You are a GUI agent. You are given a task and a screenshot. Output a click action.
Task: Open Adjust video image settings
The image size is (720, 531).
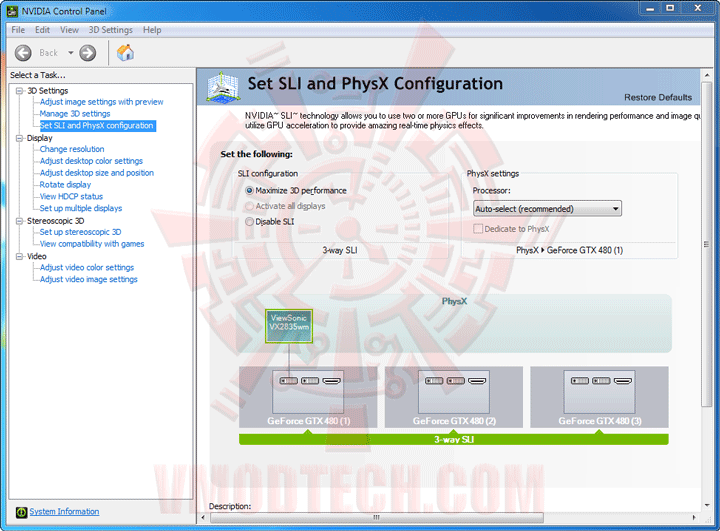tap(89, 279)
